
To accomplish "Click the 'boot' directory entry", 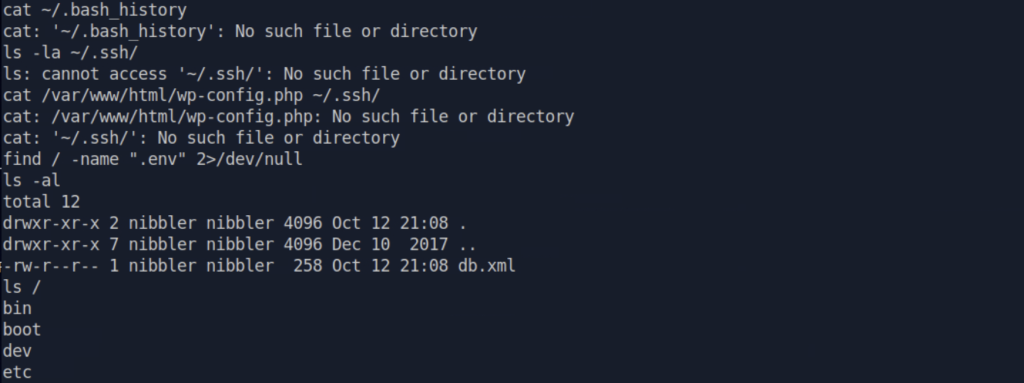I will (x=22, y=329).
